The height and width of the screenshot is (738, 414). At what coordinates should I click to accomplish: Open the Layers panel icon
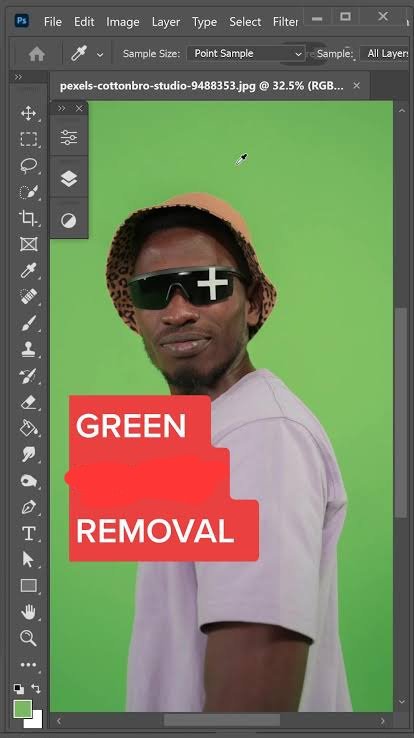pyautogui.click(x=69, y=178)
